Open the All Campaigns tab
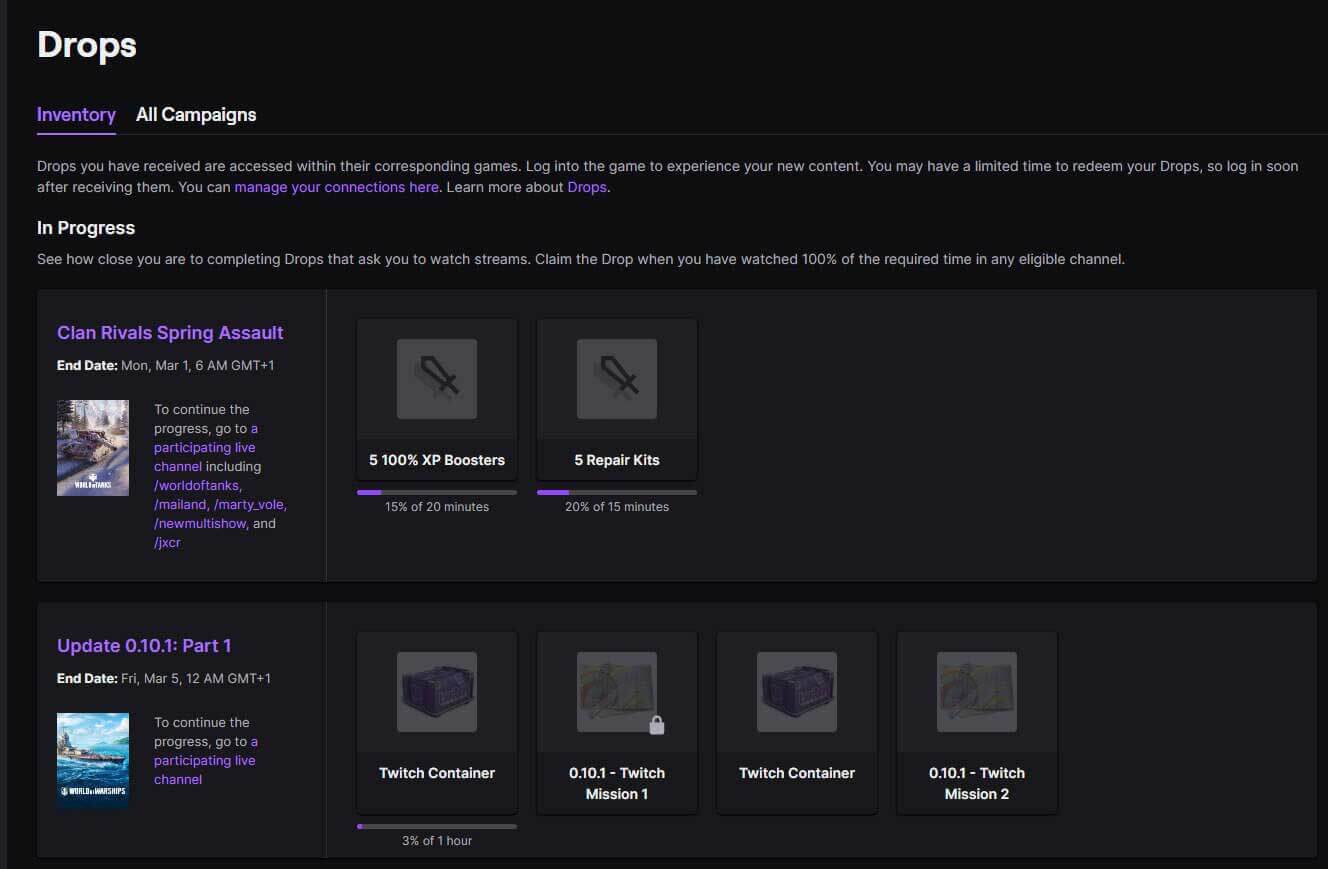The width and height of the screenshot is (1328, 869). pyautogui.click(x=196, y=114)
